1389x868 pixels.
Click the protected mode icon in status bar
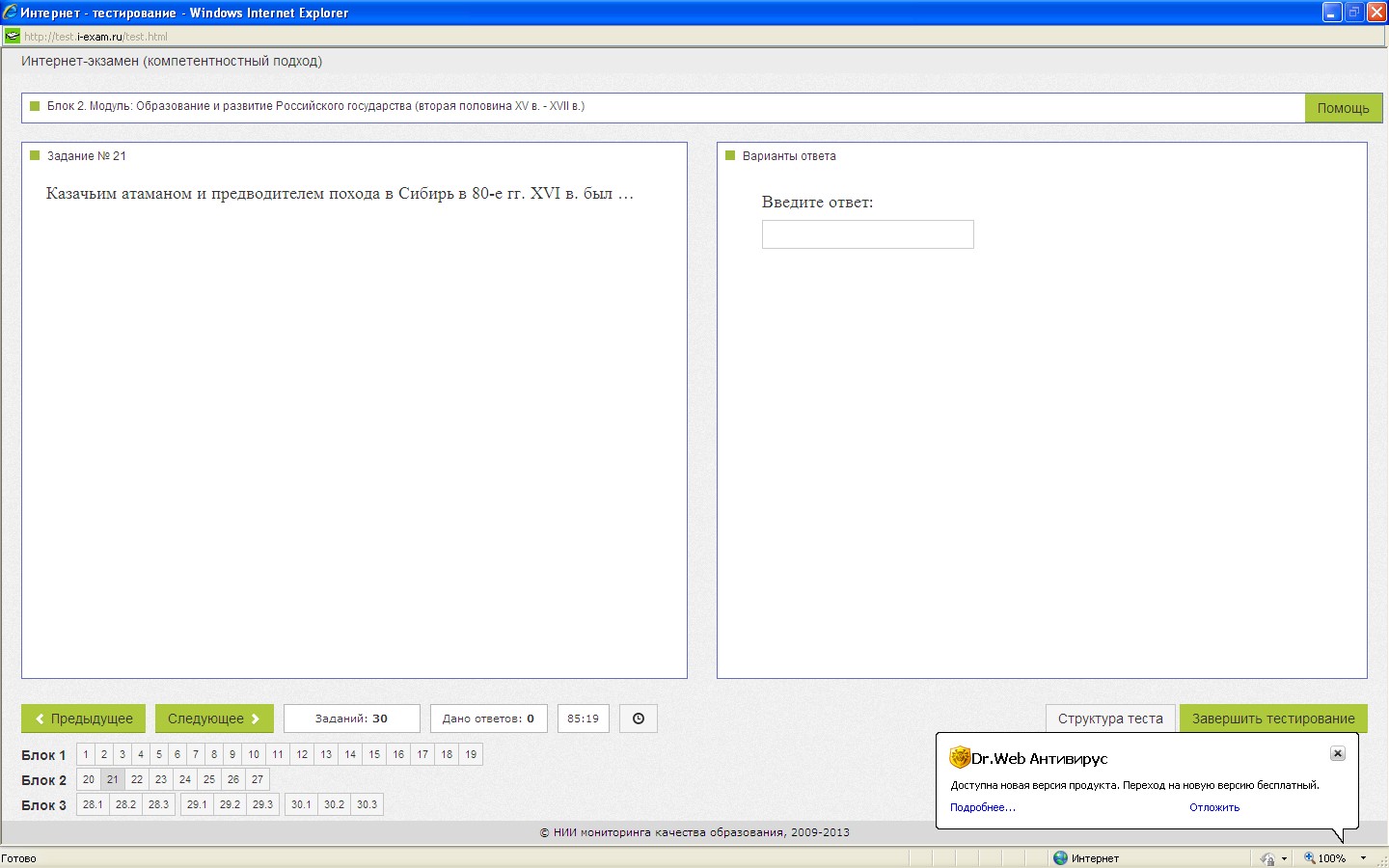[1267, 858]
